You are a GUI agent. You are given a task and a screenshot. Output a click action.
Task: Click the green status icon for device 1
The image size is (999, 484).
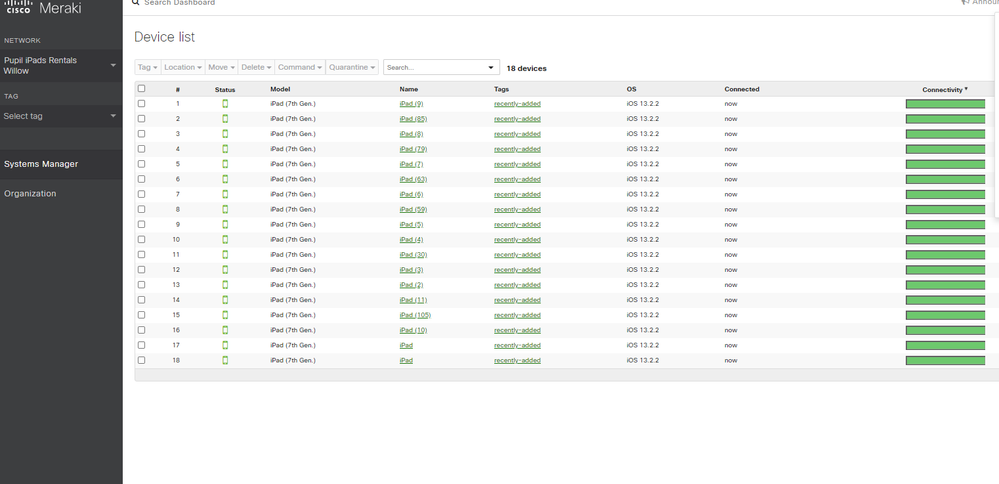click(225, 104)
